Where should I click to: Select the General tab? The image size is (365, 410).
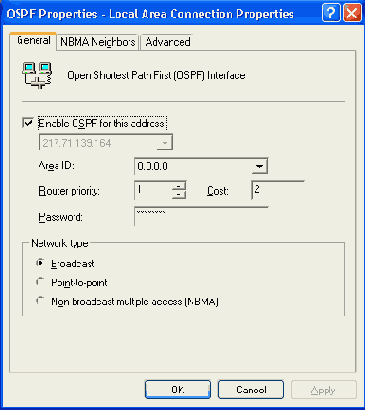pyautogui.click(x=33, y=41)
